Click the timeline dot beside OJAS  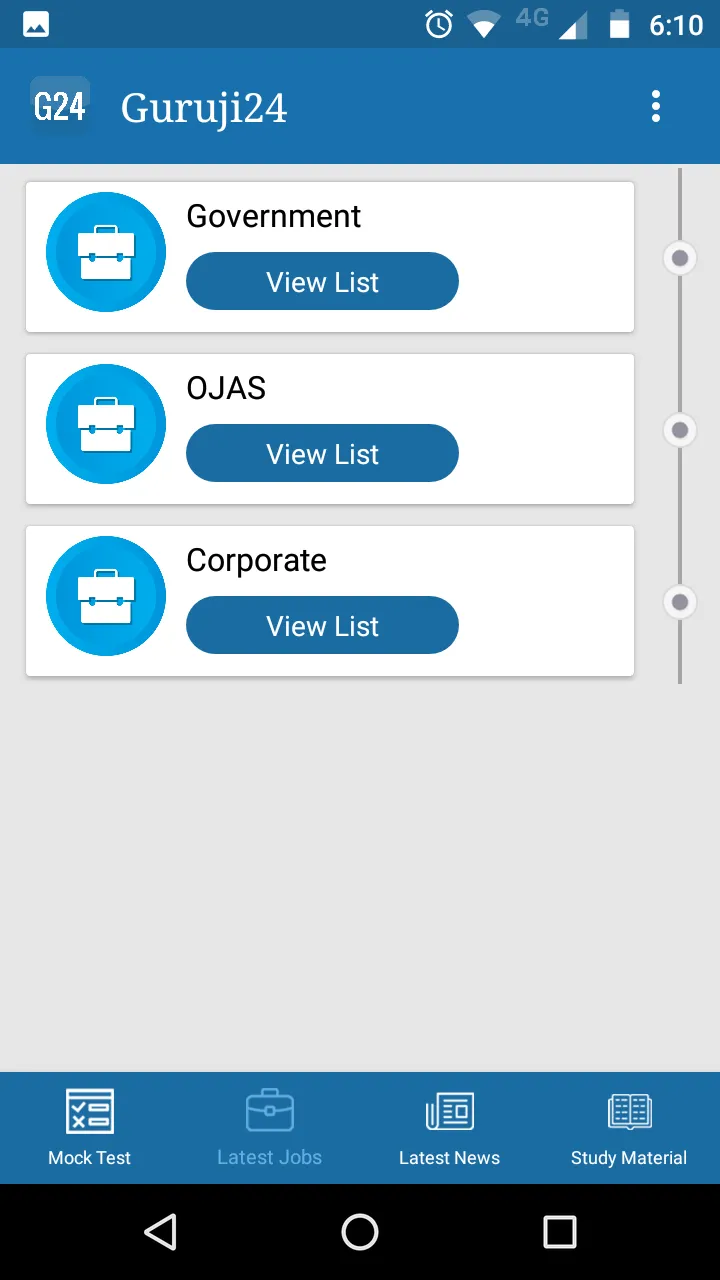point(680,431)
